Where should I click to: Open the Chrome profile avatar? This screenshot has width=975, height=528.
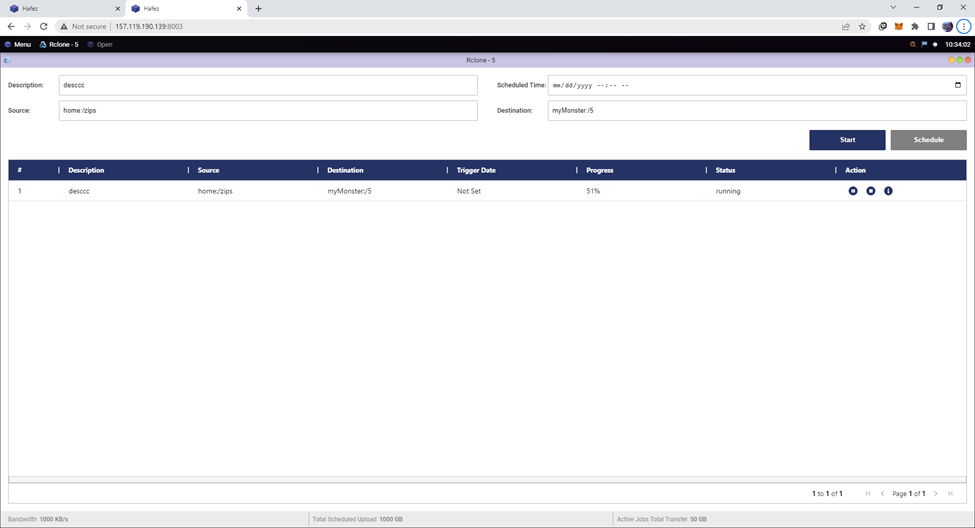tap(947, 26)
